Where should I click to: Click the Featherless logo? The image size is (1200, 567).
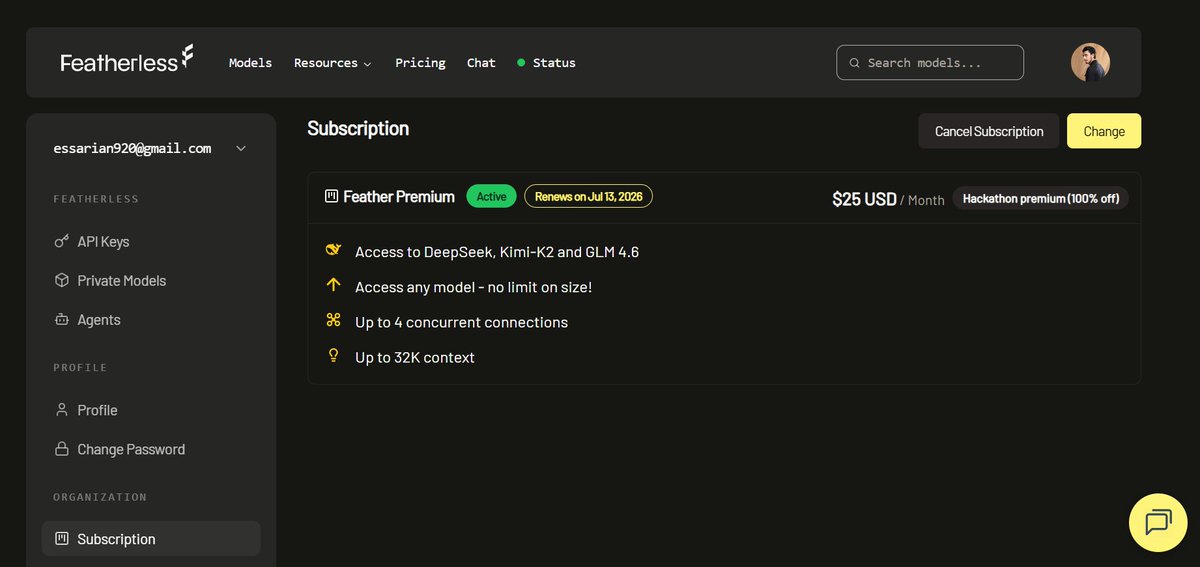point(127,60)
